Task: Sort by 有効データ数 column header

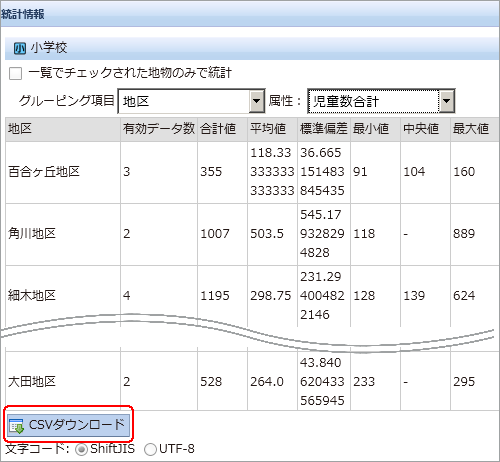Action: (159, 129)
